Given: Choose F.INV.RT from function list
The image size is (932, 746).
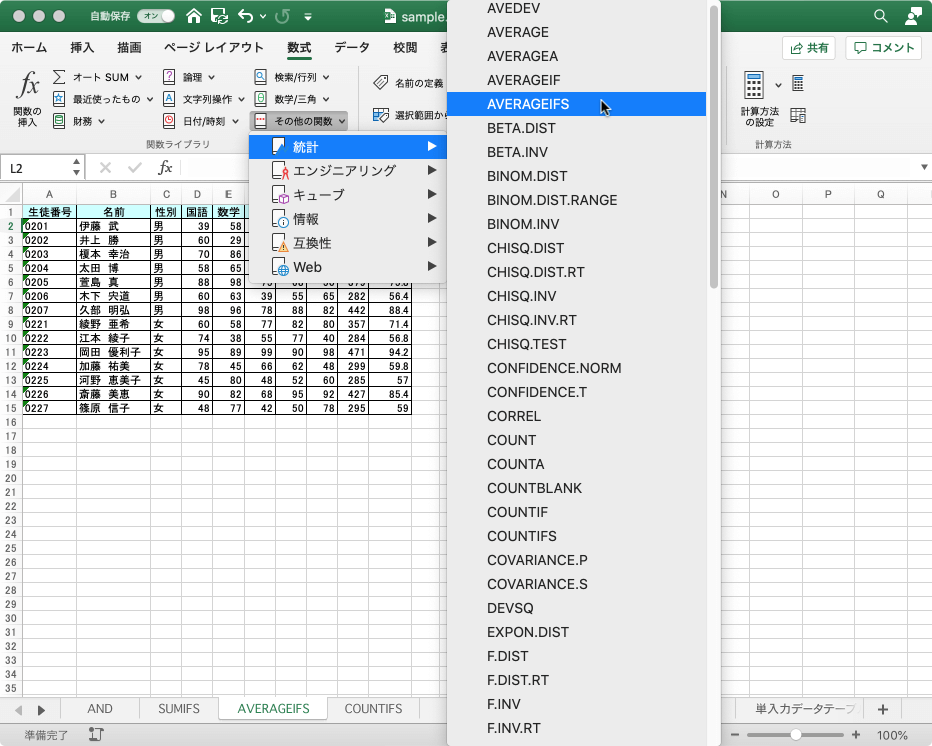Looking at the screenshot, I should pyautogui.click(x=576, y=728).
